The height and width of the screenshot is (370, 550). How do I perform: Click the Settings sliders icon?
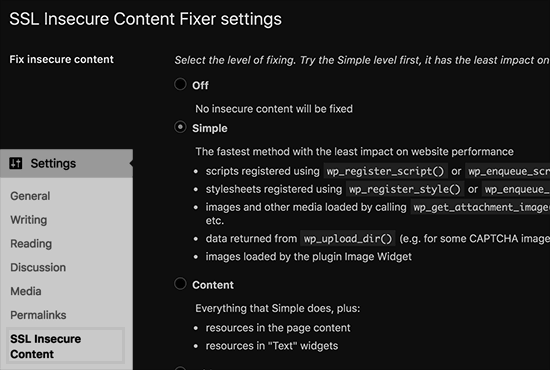point(15,163)
